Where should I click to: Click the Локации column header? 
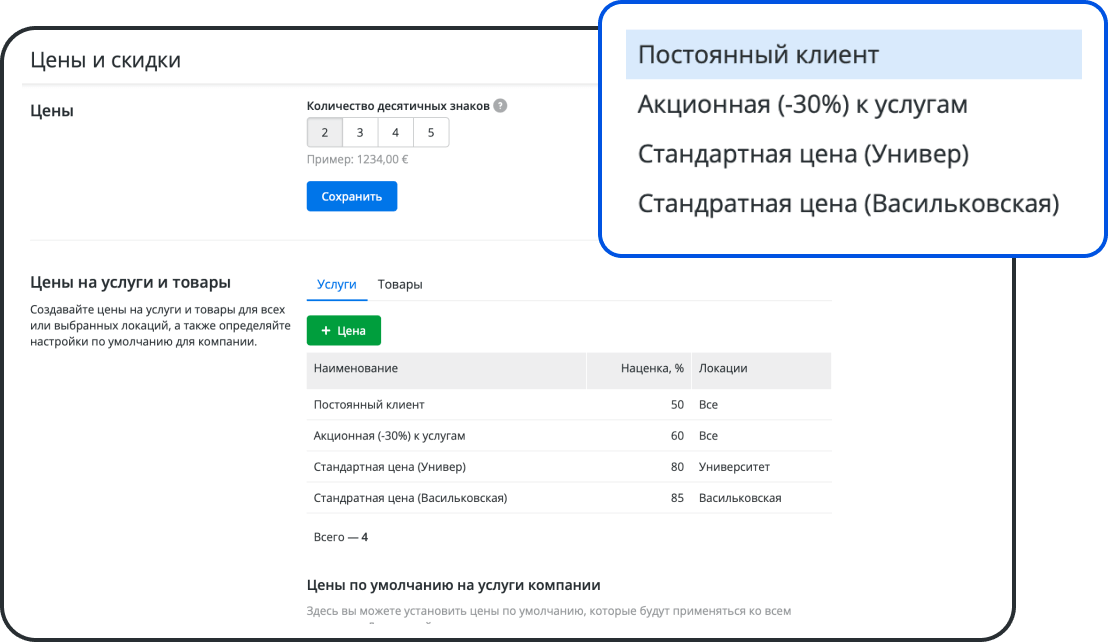coord(721,370)
